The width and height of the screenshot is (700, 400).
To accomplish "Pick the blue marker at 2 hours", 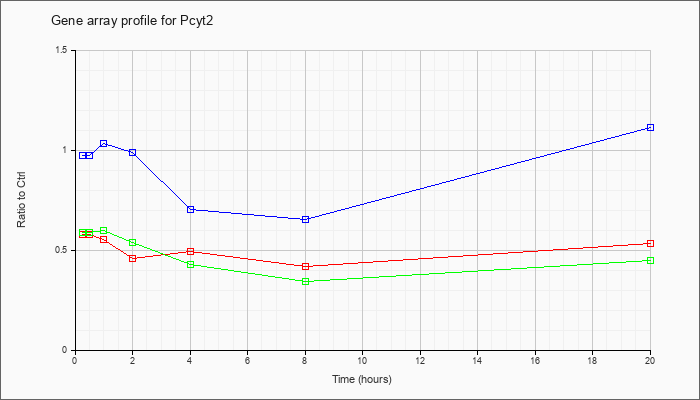I will tap(132, 153).
